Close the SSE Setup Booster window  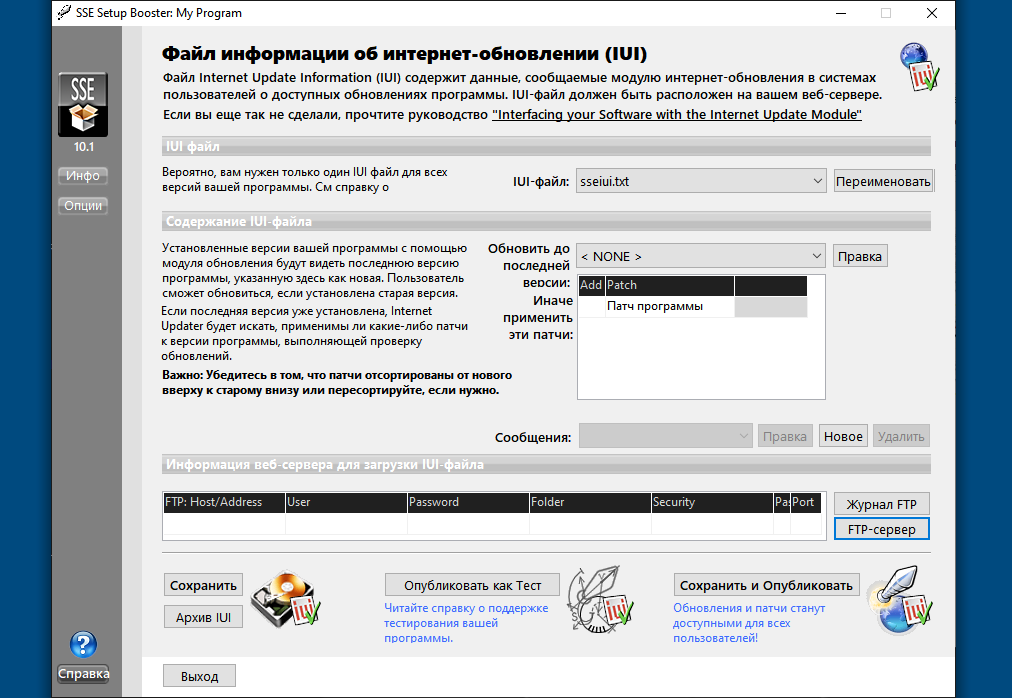point(931,13)
